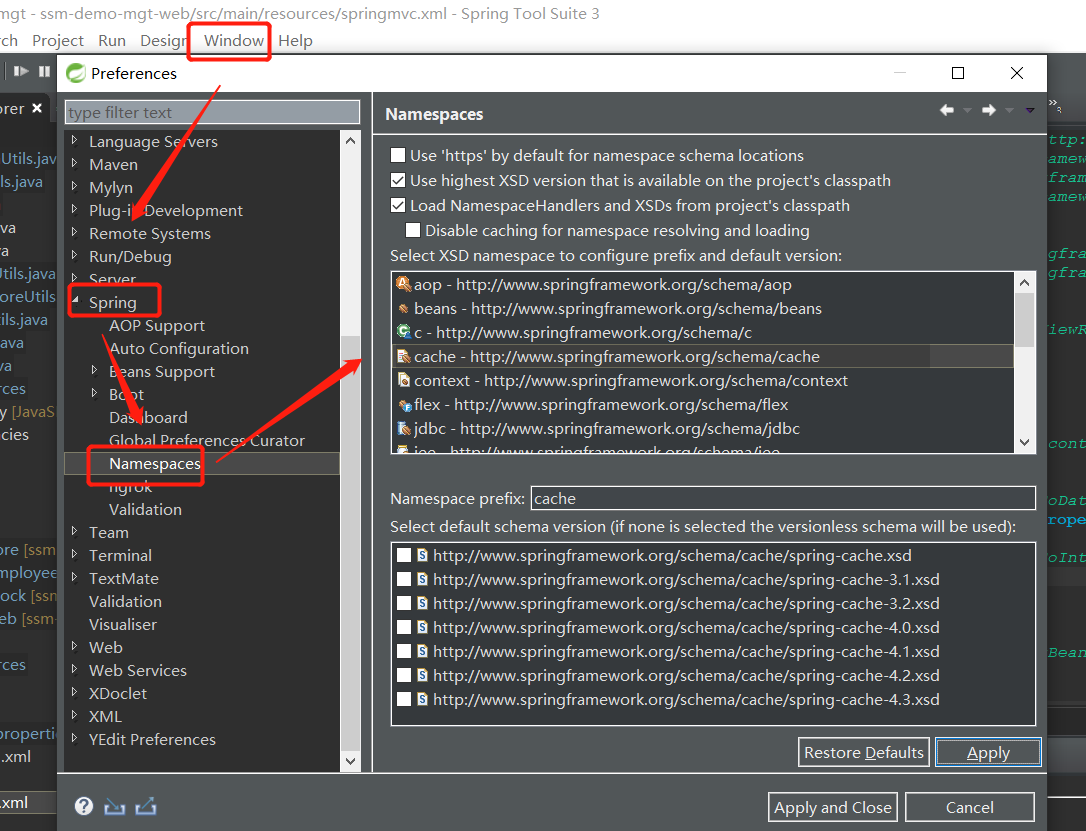
Task: Expand the Web Services node
Action: pyautogui.click(x=75, y=669)
